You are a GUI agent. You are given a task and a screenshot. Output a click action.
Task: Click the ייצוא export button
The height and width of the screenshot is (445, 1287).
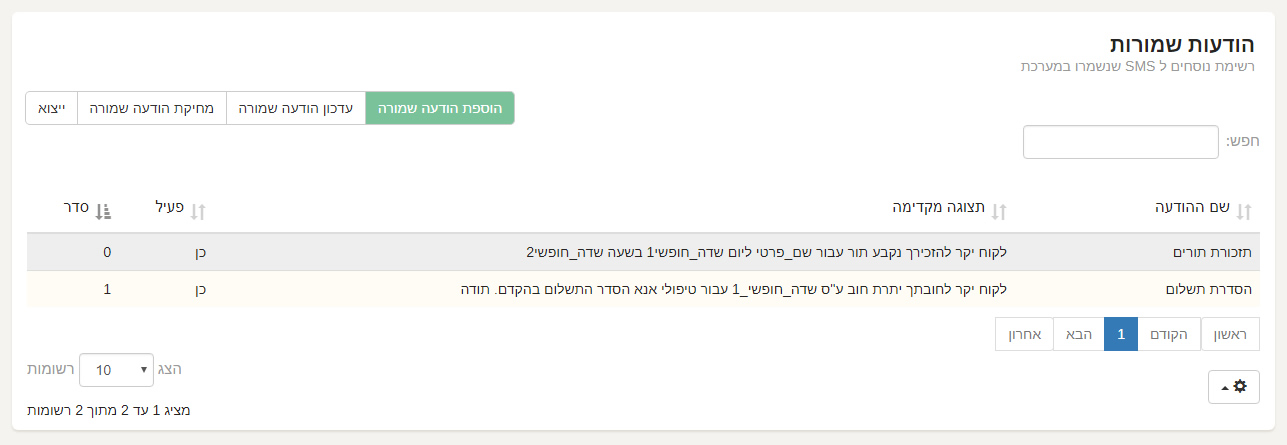click(x=52, y=108)
